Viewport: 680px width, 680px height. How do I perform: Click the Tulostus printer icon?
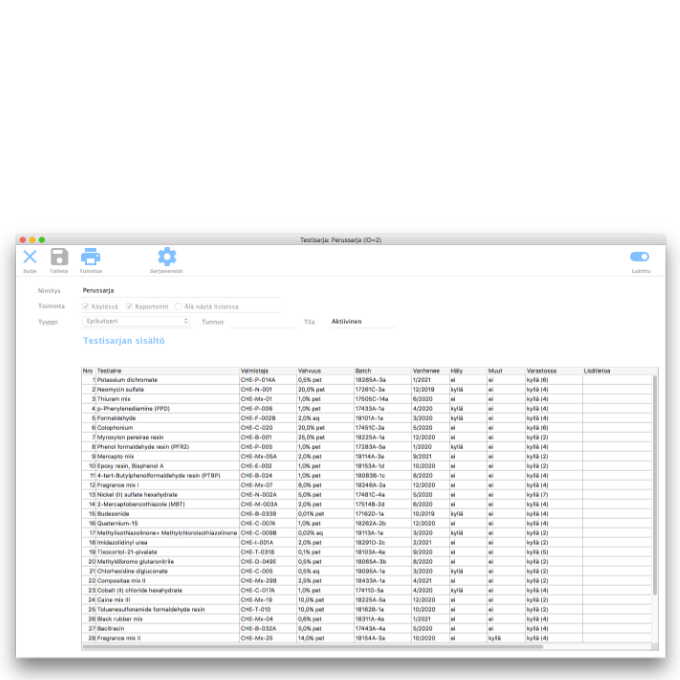click(90, 257)
